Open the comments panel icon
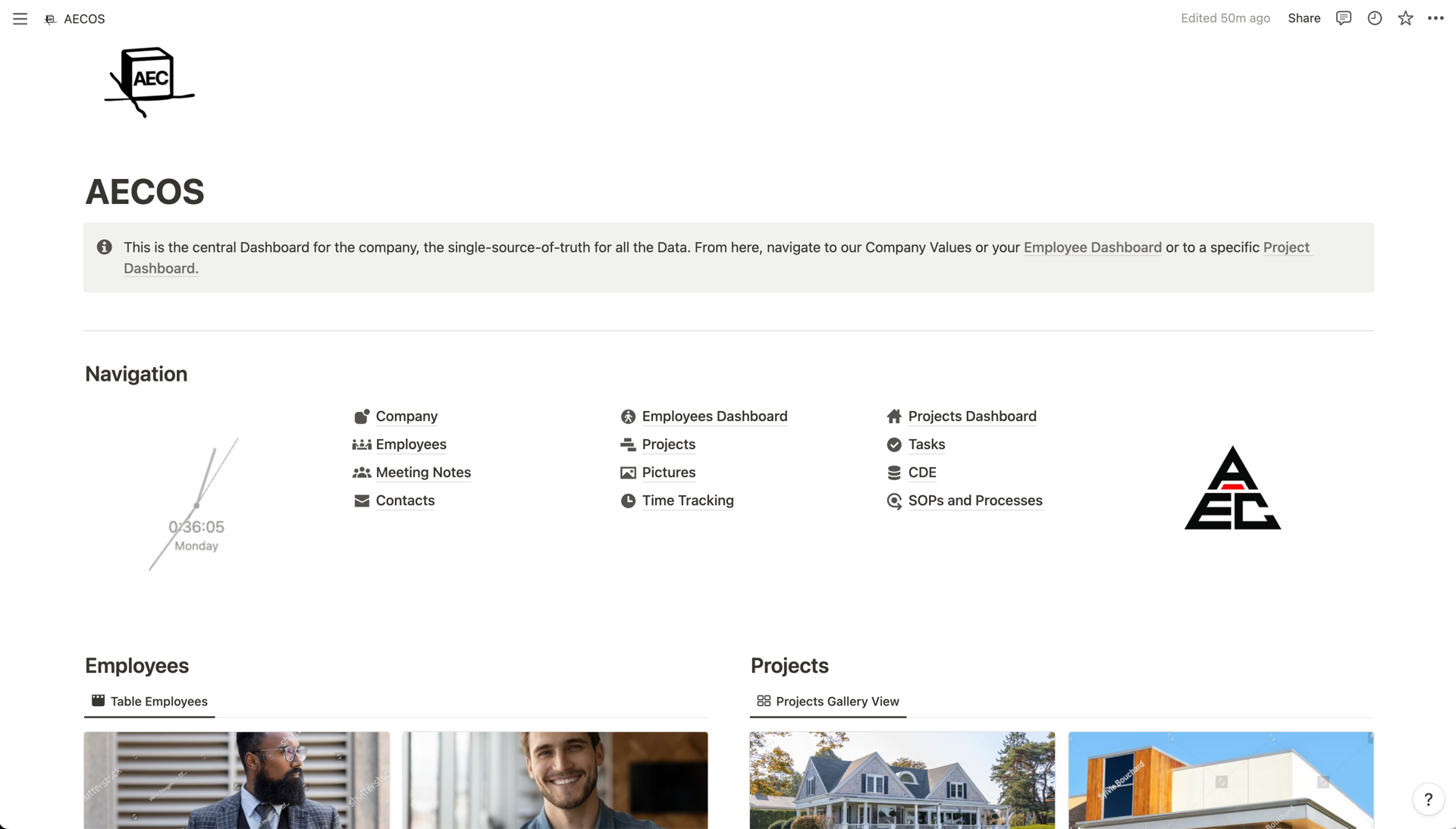 (1344, 18)
